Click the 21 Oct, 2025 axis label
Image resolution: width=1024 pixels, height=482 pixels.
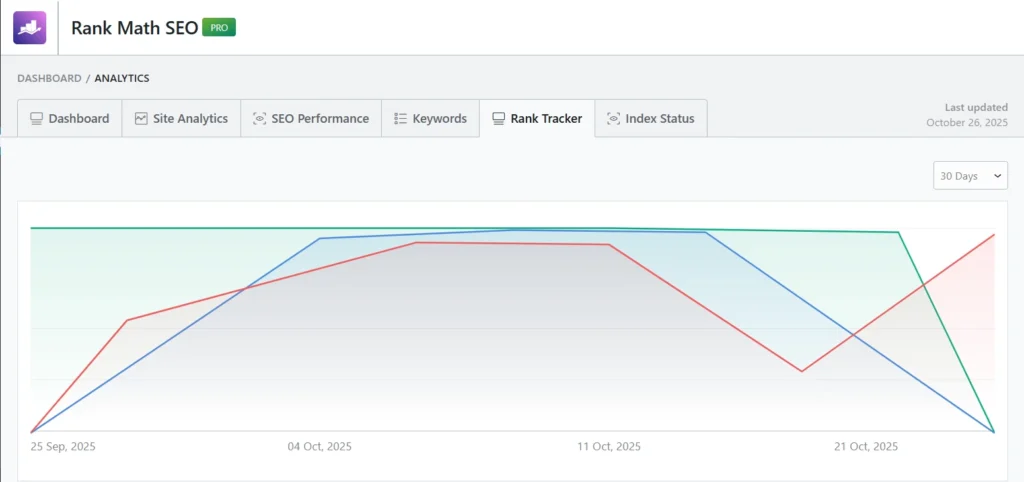(x=866, y=447)
